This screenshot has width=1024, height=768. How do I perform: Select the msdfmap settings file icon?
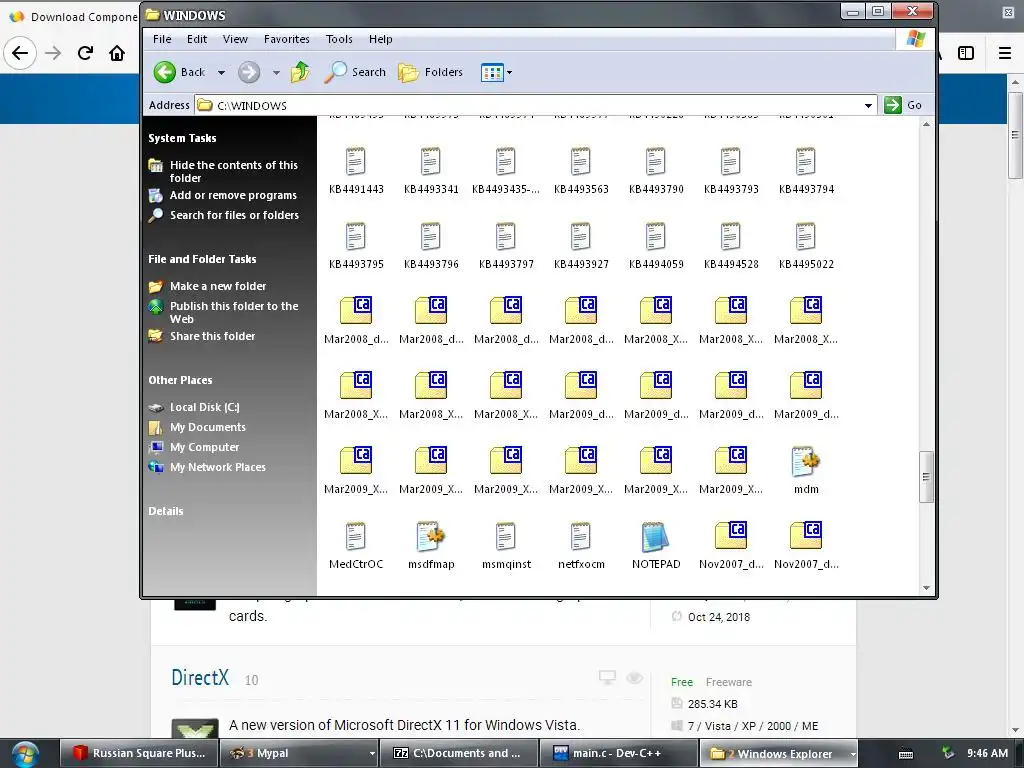tap(431, 537)
